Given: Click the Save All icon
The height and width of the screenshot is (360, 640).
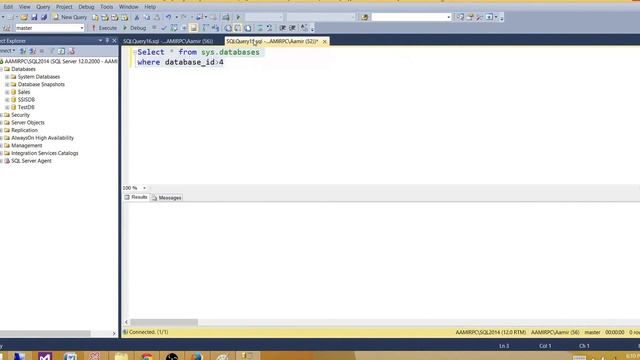Looking at the screenshot, I should [x=44, y=17].
